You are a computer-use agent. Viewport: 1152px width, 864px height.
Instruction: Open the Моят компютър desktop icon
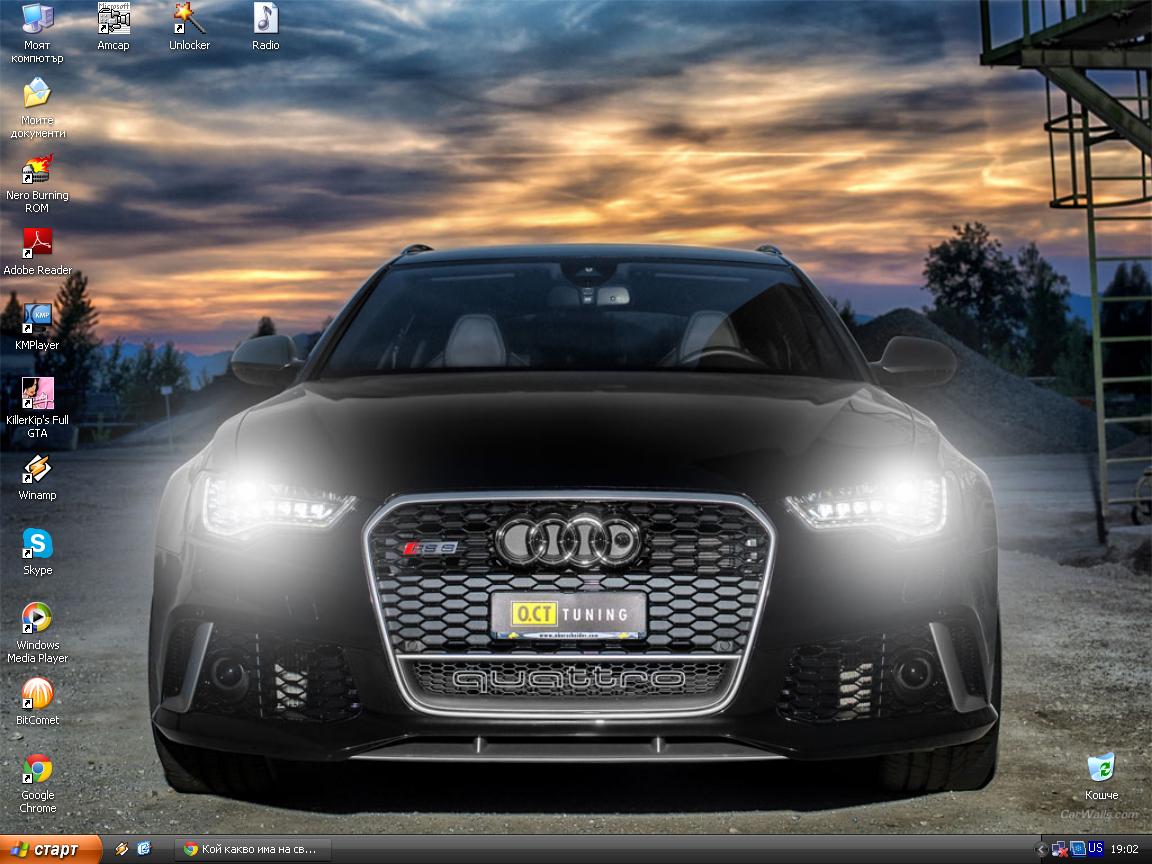(37, 20)
